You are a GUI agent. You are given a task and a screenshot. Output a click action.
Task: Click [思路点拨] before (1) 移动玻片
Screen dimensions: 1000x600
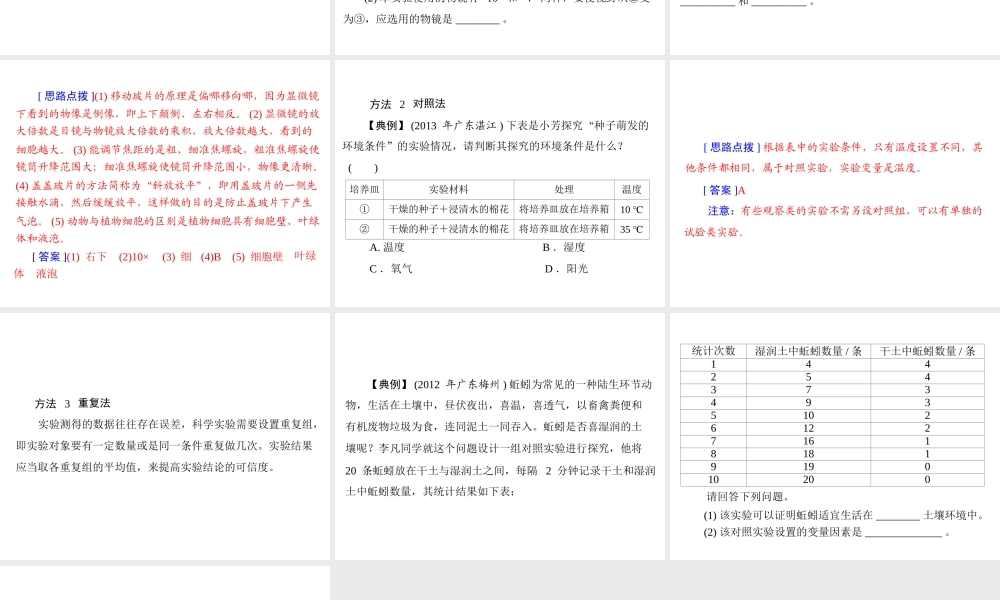(x=66, y=96)
